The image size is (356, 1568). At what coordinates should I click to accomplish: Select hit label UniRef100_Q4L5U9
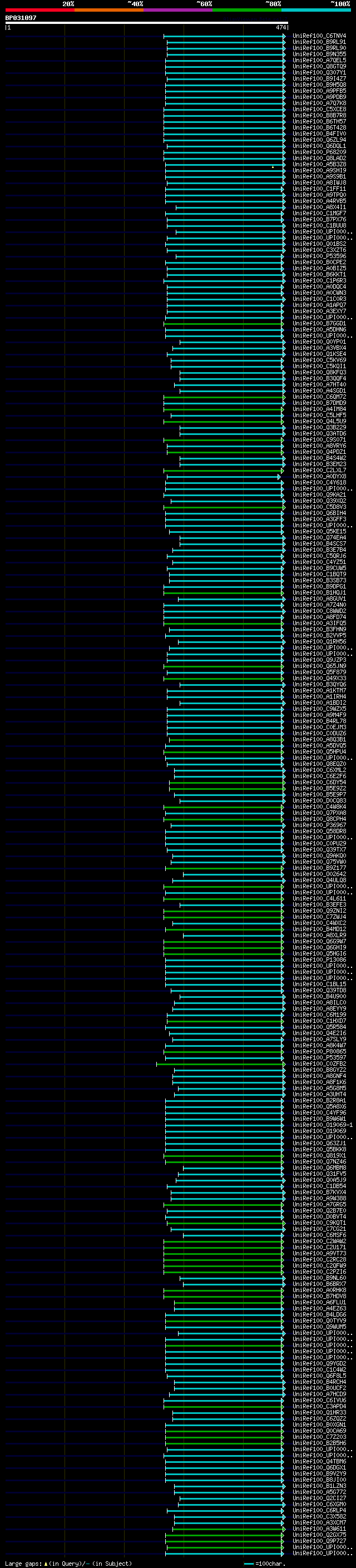tap(319, 421)
